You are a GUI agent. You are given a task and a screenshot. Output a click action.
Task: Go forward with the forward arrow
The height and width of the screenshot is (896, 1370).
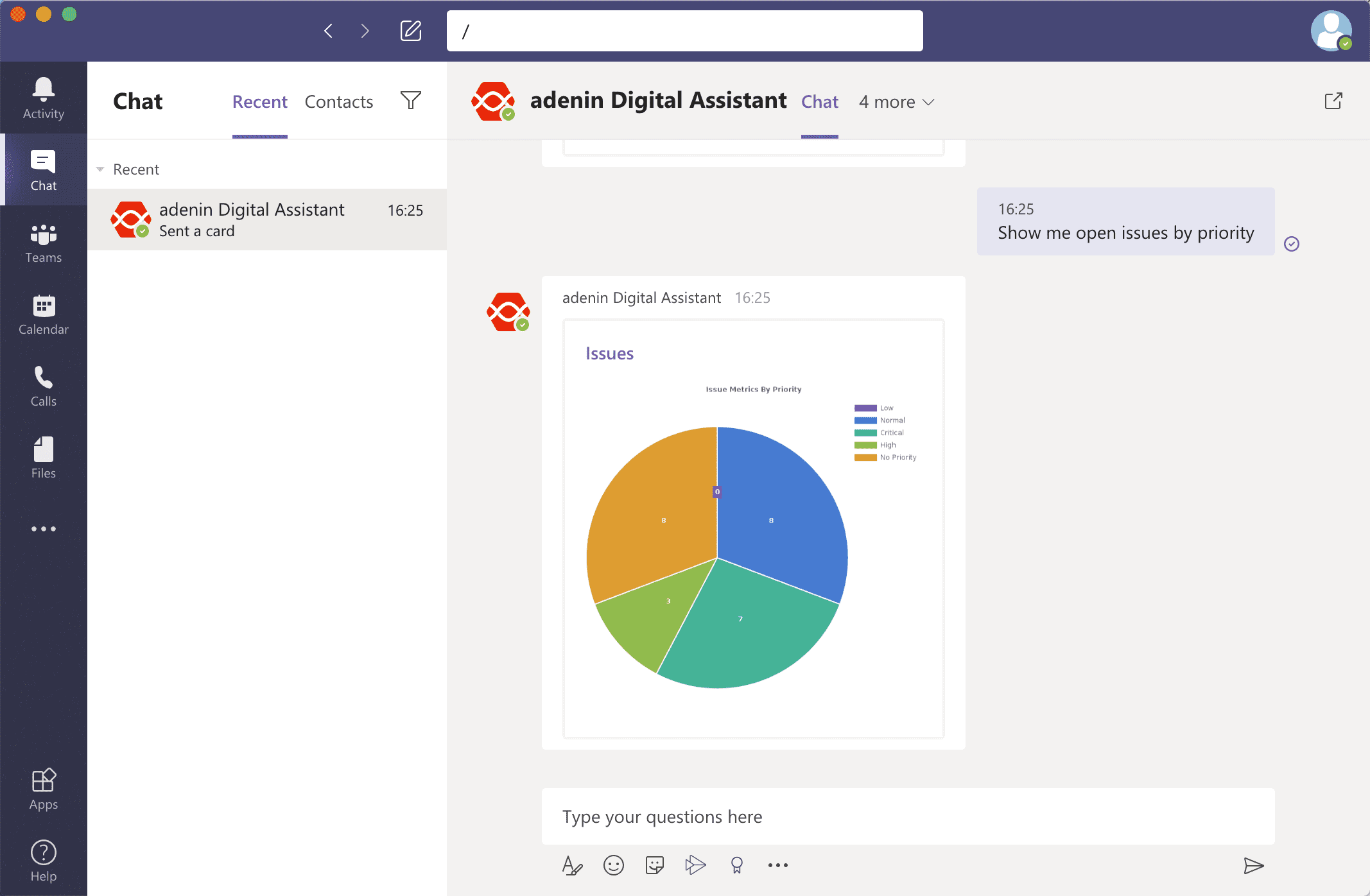[x=365, y=31]
